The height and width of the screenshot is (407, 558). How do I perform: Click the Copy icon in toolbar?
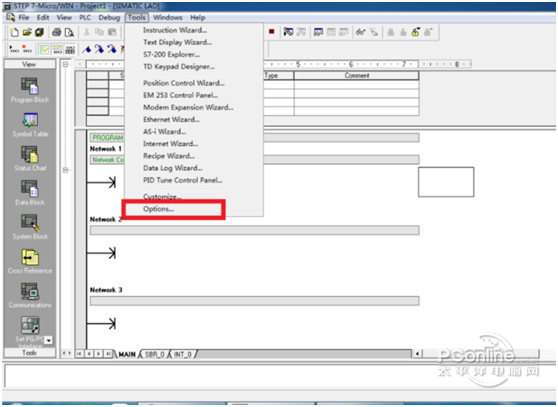[x=99, y=32]
